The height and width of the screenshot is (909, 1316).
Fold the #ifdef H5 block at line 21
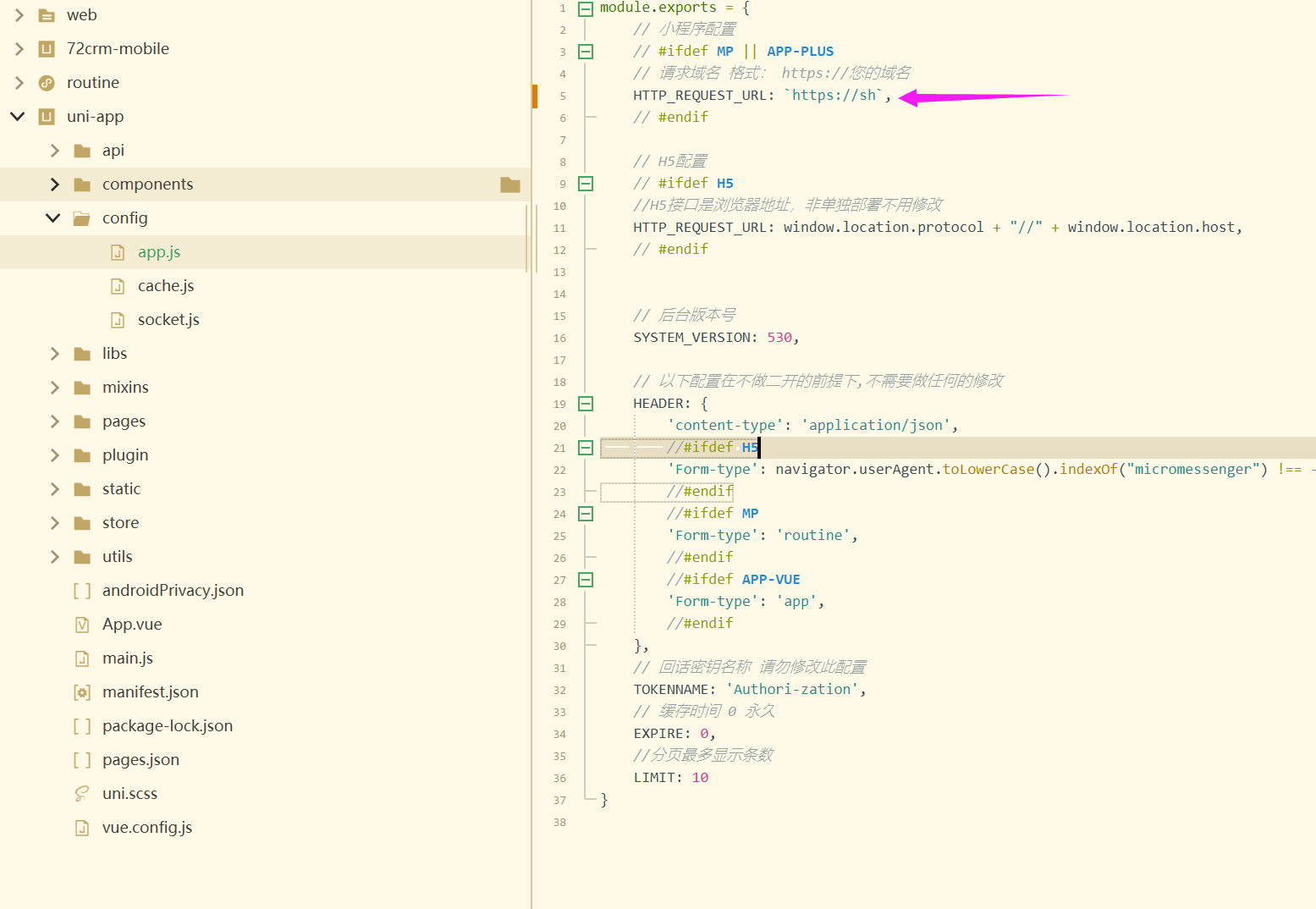[586, 448]
